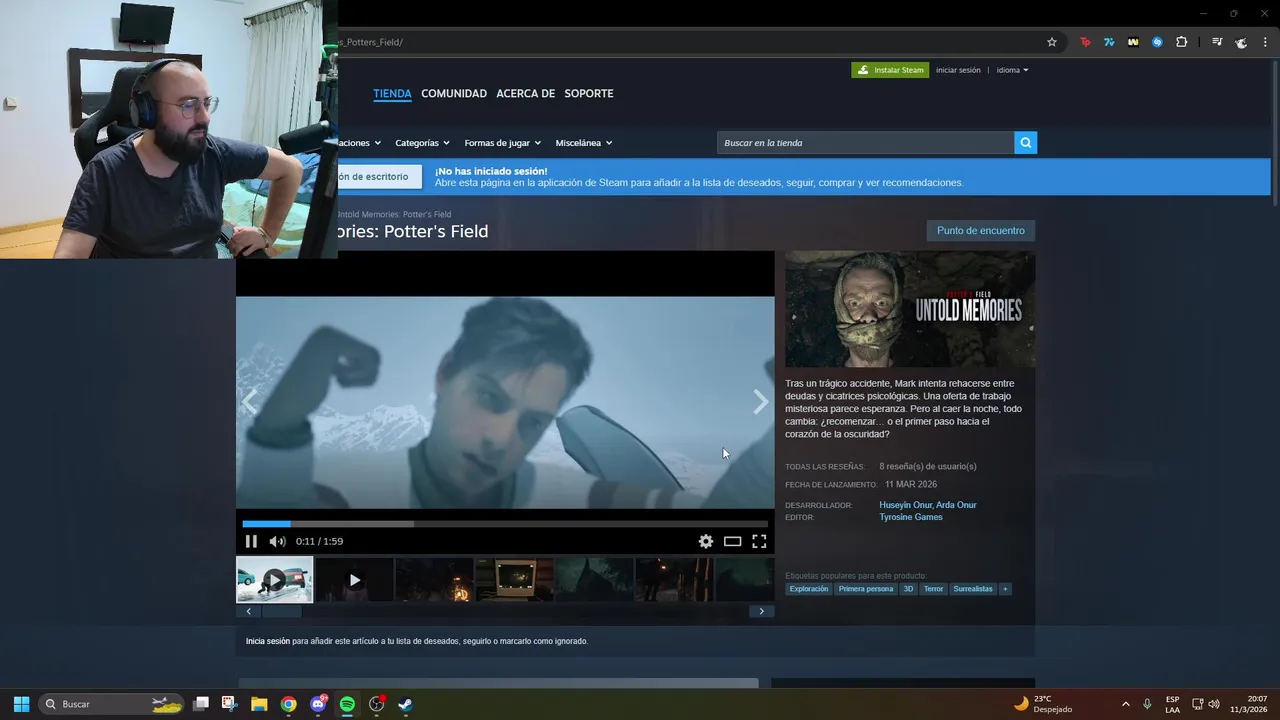Screen dimensions: 1280x720
Task: Pause the trailer video
Action: (251, 541)
